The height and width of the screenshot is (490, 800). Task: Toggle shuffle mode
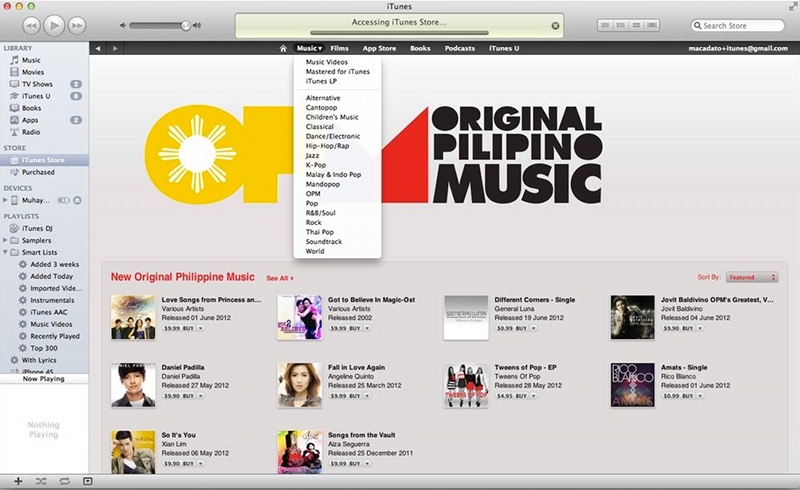[41, 481]
